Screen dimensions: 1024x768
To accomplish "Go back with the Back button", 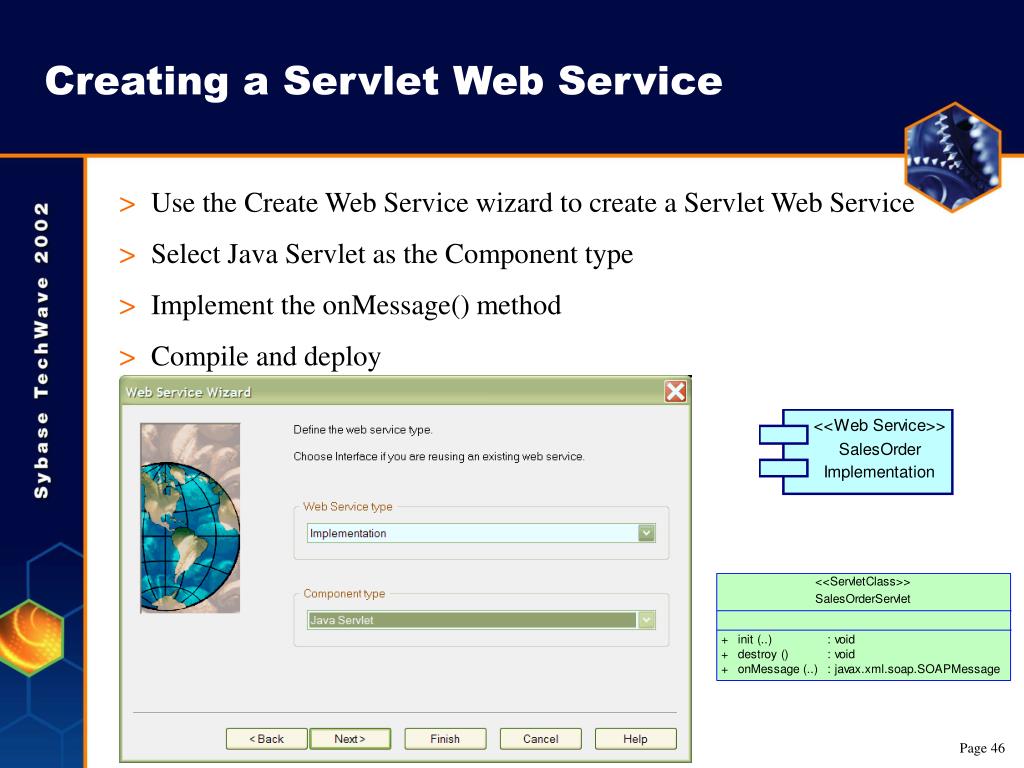I will [x=266, y=739].
